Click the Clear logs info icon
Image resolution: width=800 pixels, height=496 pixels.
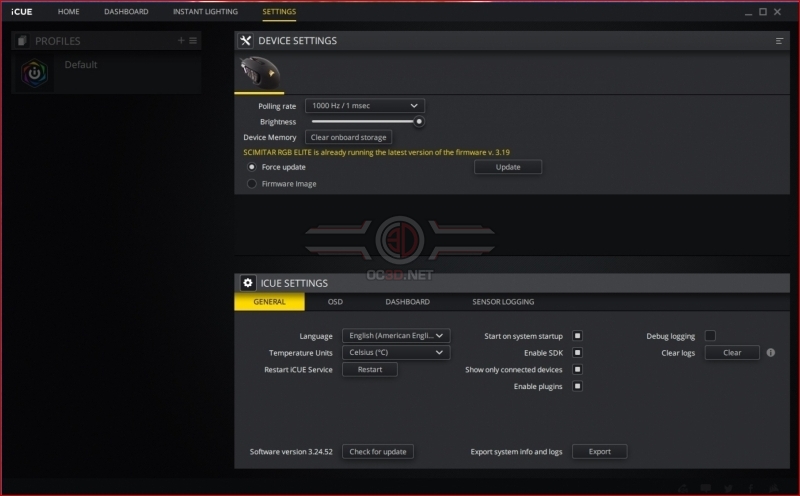point(770,353)
